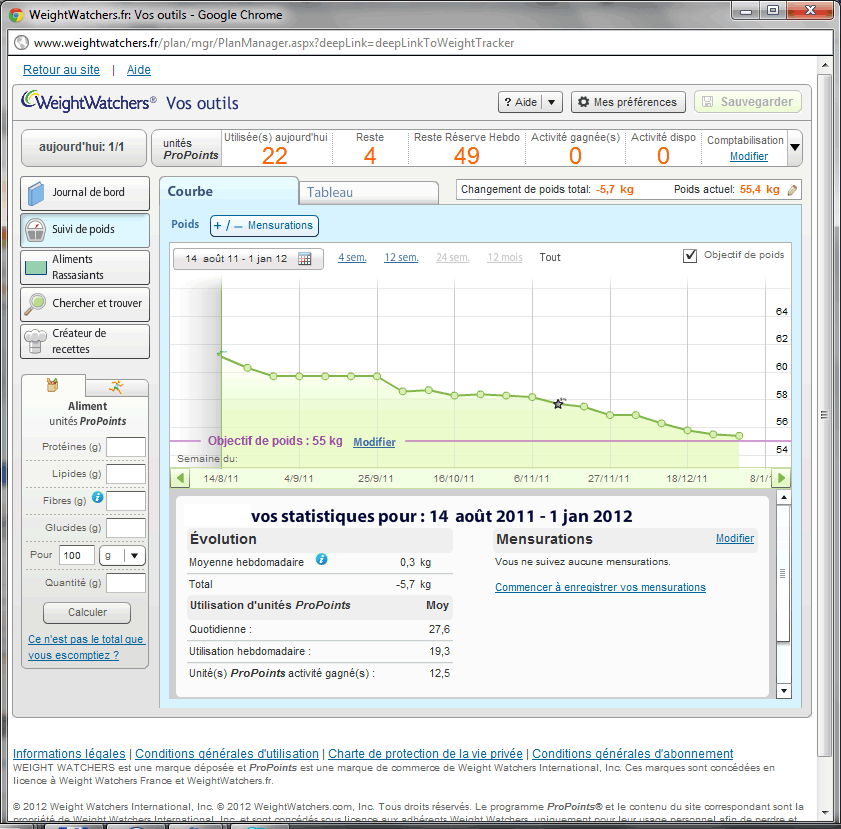This screenshot has height=829, width=841.
Task: Click the floppy disk Sauvegarder icon
Action: pyautogui.click(x=707, y=102)
